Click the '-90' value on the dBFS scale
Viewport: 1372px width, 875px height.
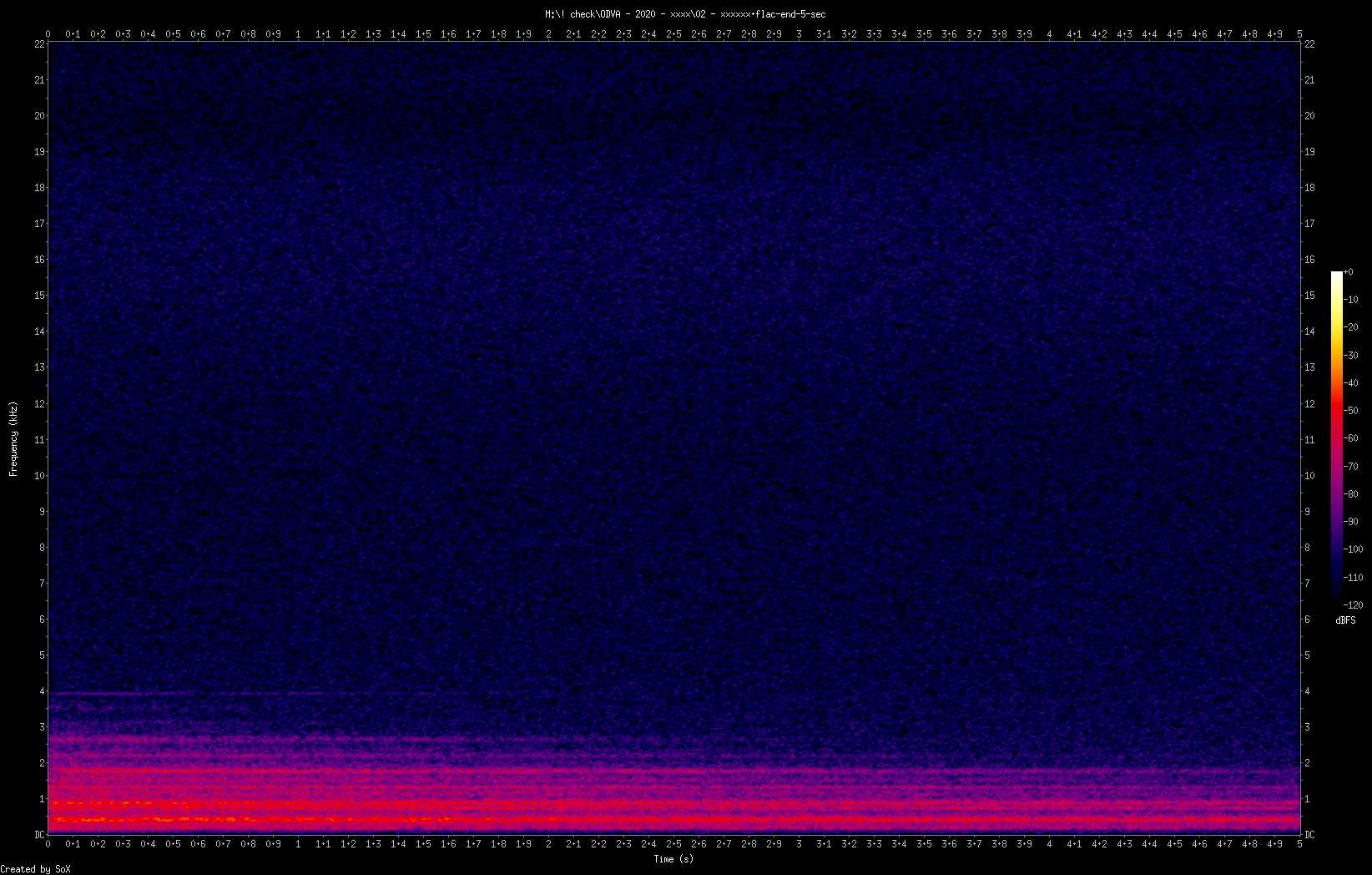(1351, 522)
